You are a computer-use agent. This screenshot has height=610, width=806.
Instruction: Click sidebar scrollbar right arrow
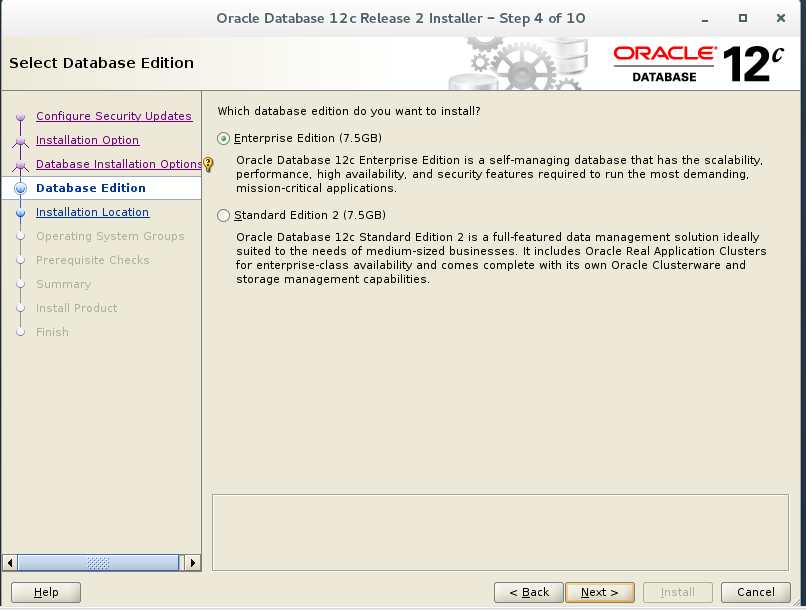[x=193, y=563]
